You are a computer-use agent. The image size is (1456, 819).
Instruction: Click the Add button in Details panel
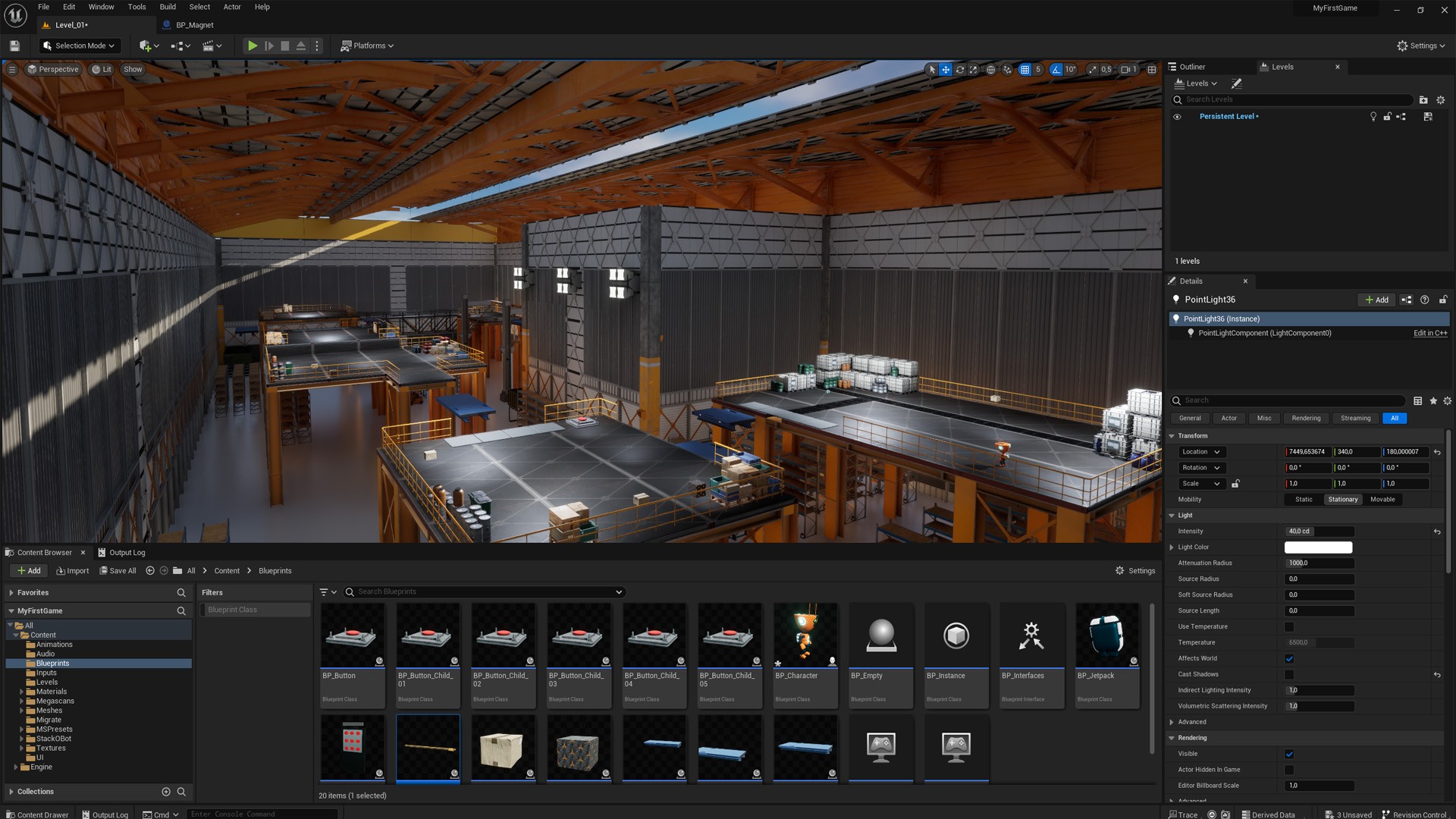pos(1377,300)
